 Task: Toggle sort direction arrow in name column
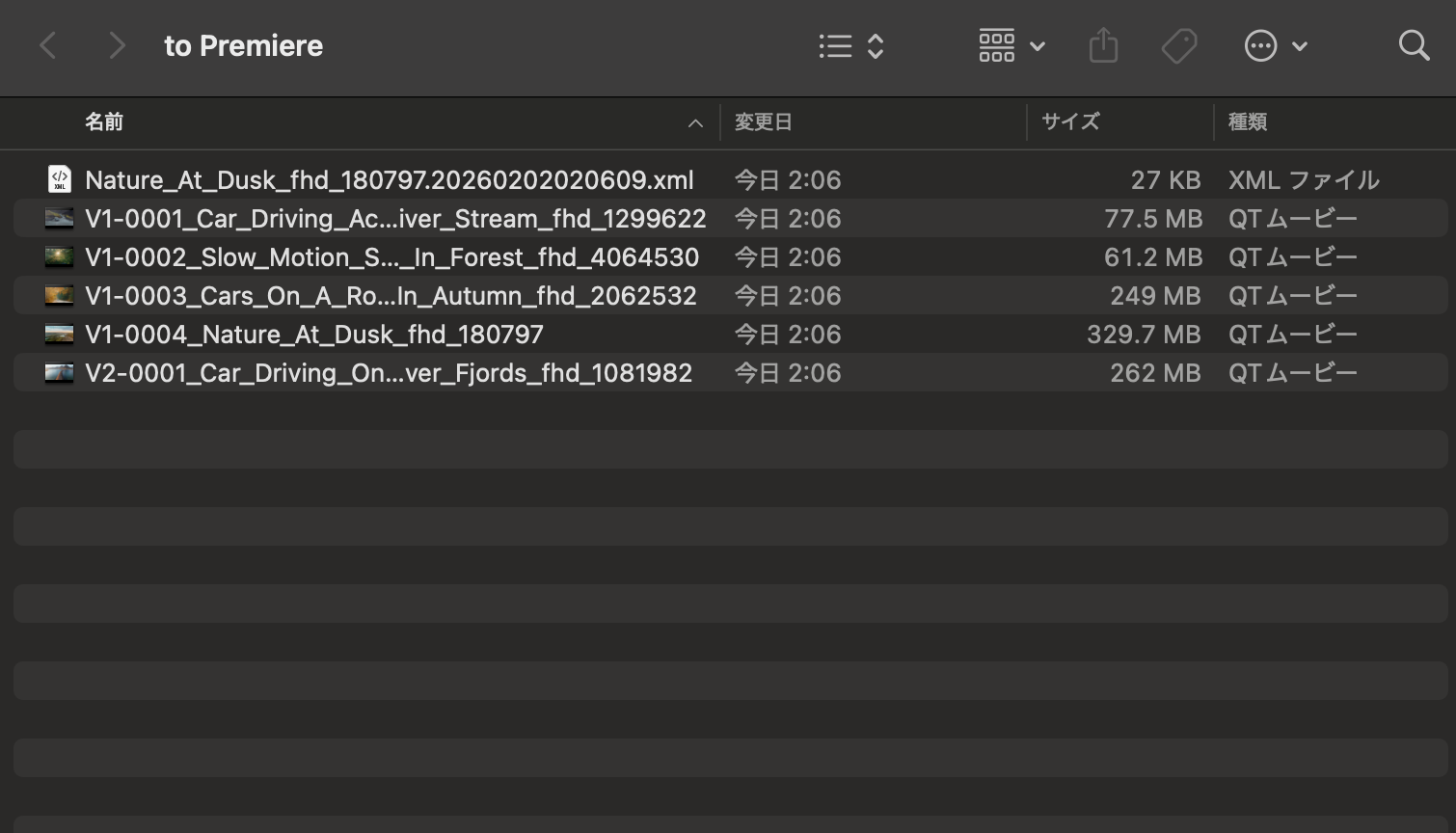tap(695, 122)
